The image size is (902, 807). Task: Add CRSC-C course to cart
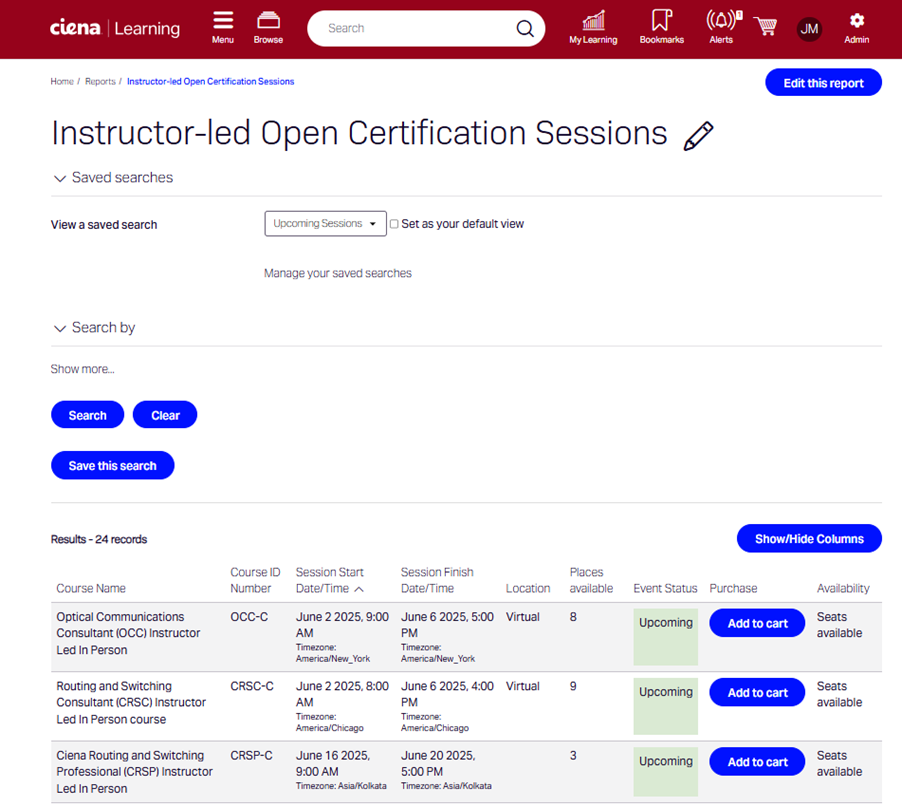point(757,693)
